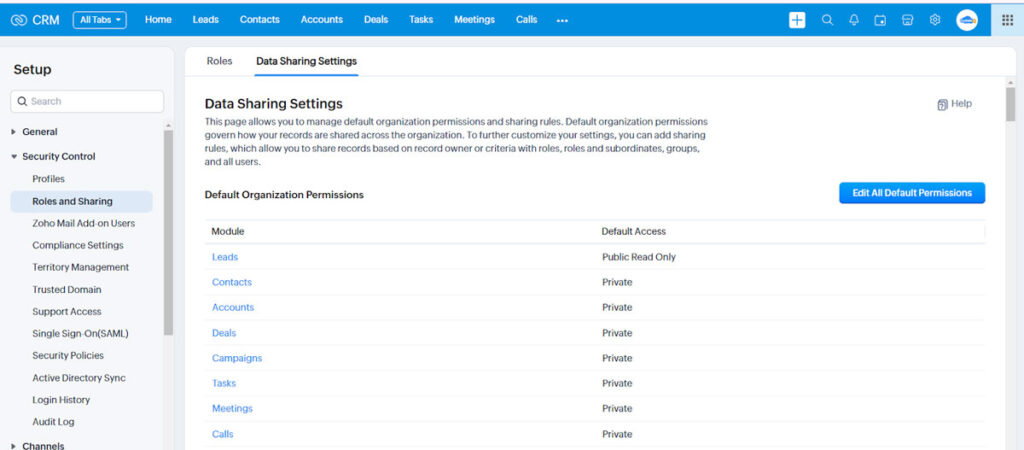Switch to the Roles tab
The width and height of the screenshot is (1024, 450).
tap(219, 61)
